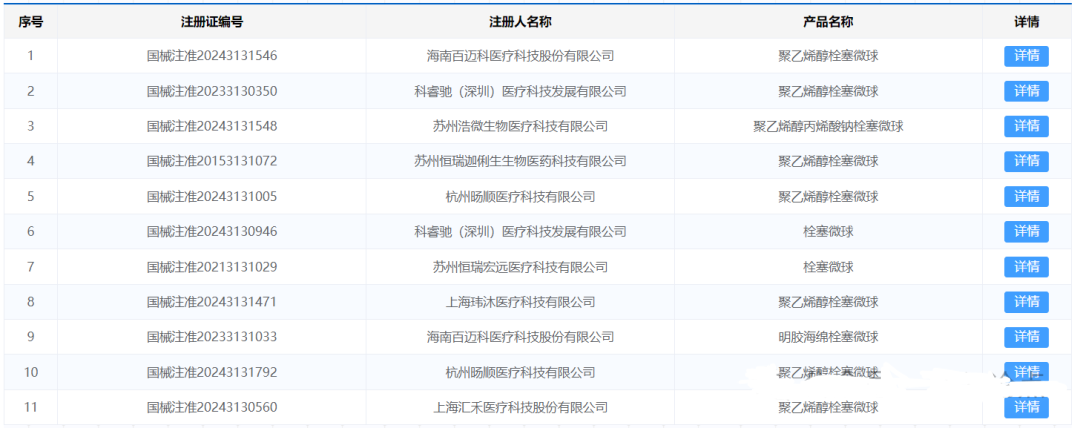Click 详情 button for row 1 (国械注准20243131546)

pyautogui.click(x=1026, y=56)
